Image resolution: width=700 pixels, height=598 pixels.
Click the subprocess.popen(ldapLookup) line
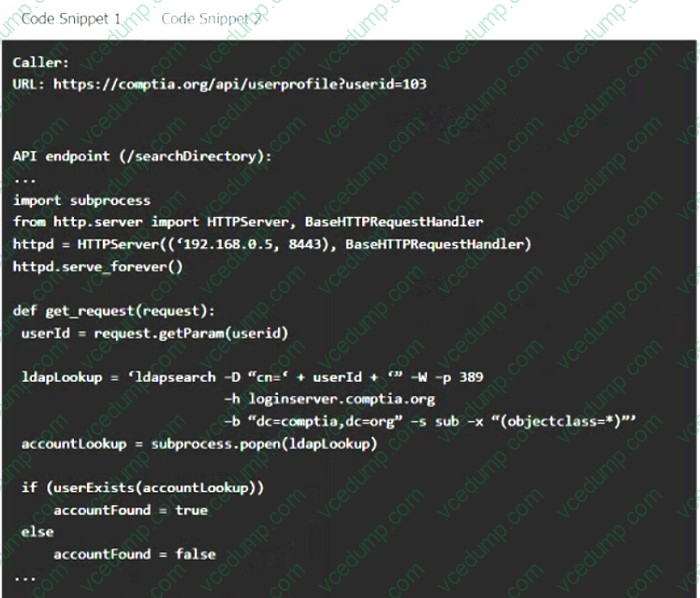pyautogui.click(x=199, y=444)
